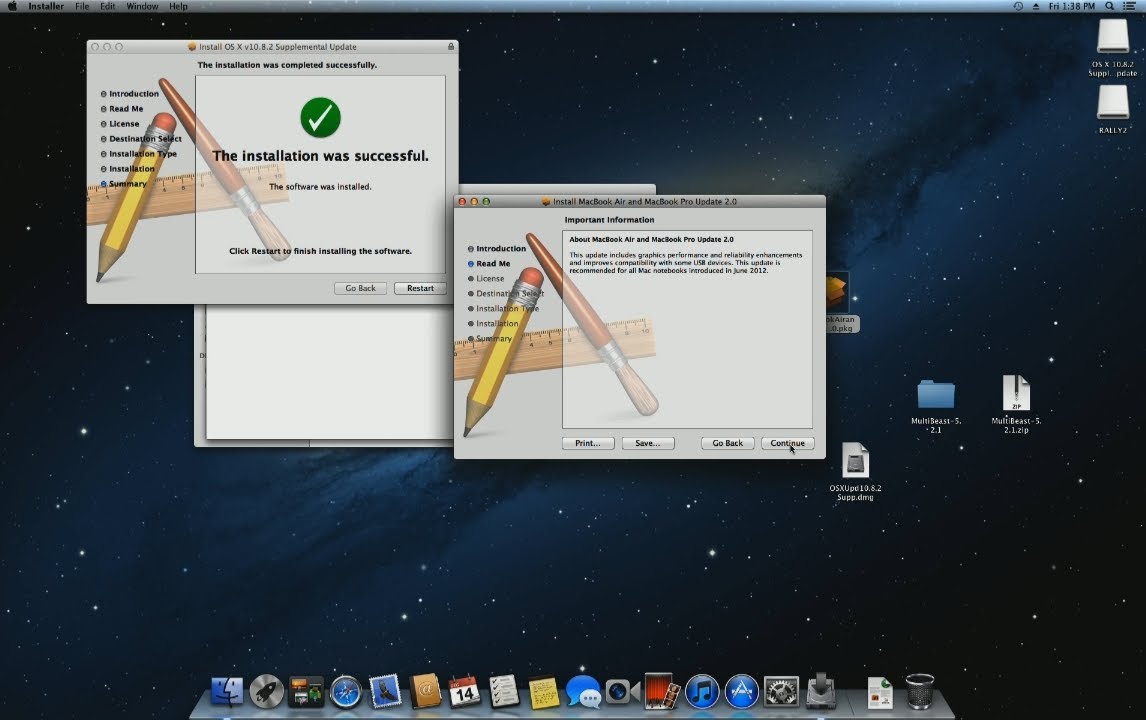This screenshot has width=1146, height=720.
Task: Open the Apple menu
Action: (12, 6)
